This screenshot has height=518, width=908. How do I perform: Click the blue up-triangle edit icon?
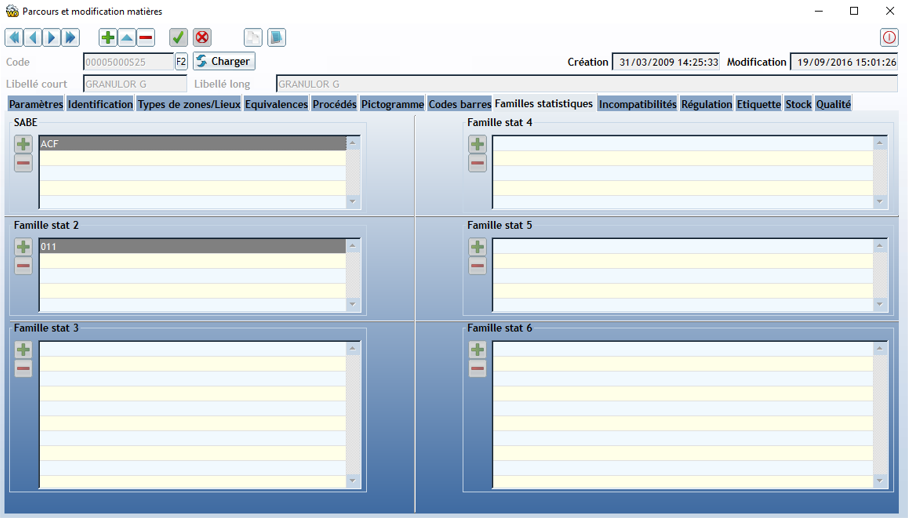pyautogui.click(x=127, y=38)
